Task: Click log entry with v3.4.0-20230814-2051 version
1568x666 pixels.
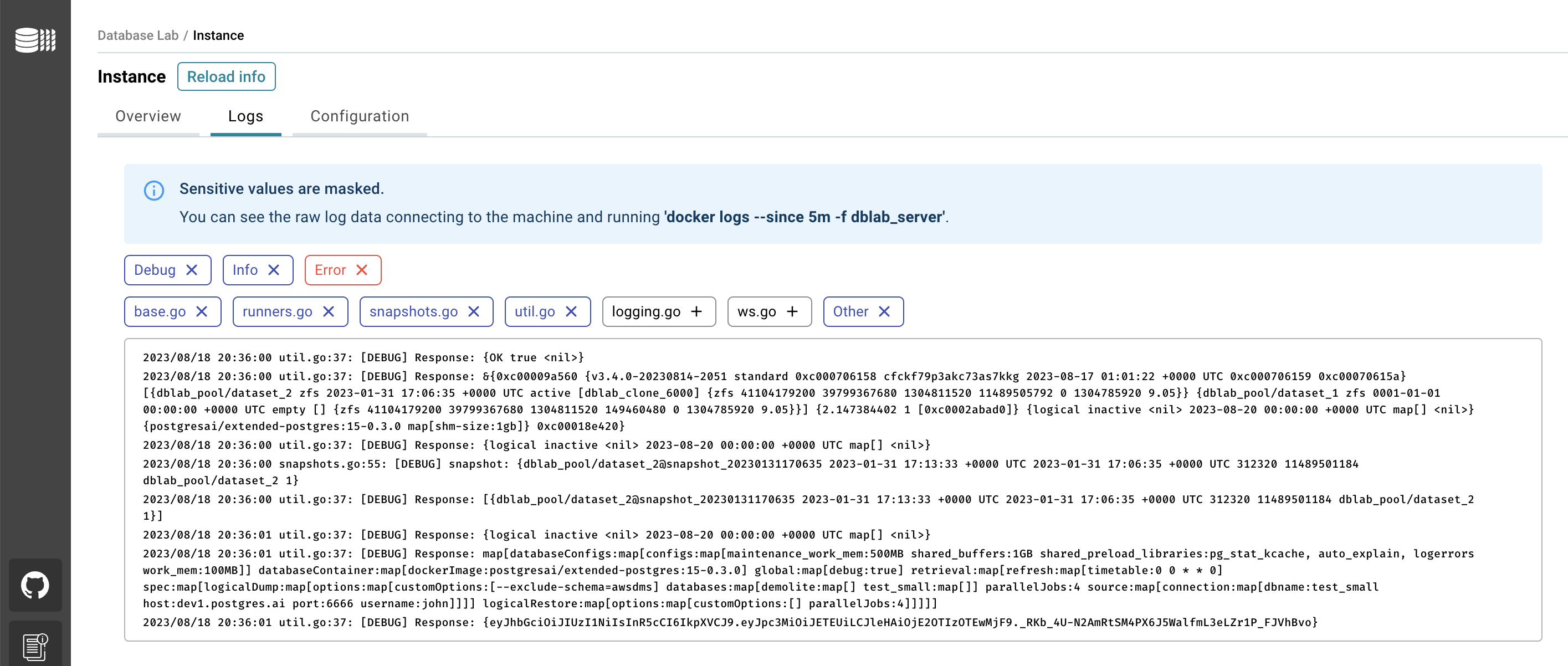Action: [808, 401]
